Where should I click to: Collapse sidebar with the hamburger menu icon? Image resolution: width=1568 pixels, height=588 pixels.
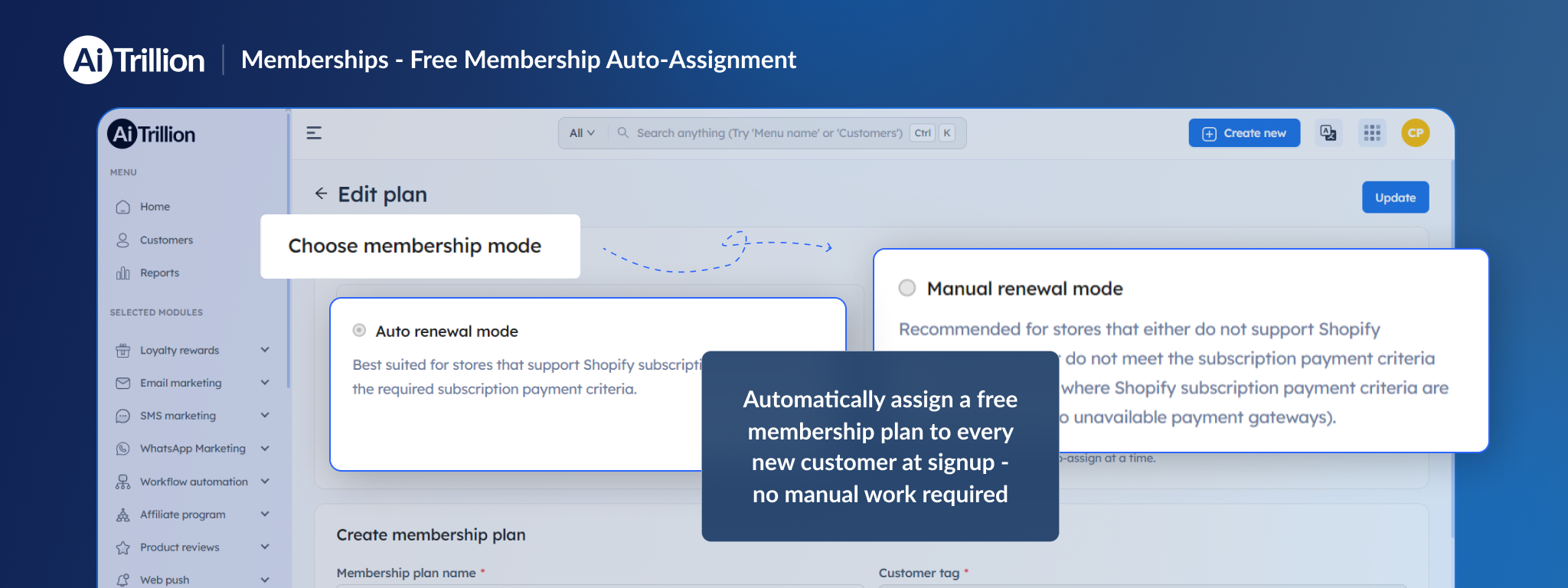pyautogui.click(x=314, y=133)
